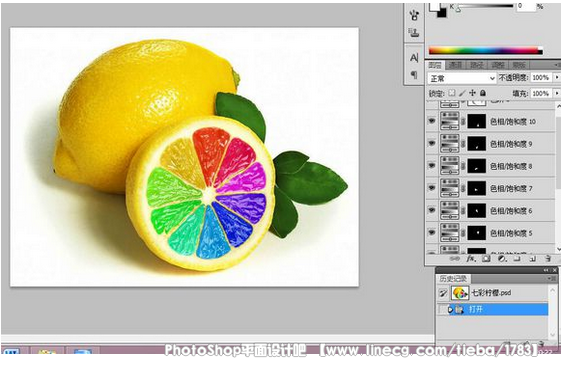Viewport: 588px width, 367px height.
Task: Set history brush source on 七彩柠檬.psd snapshot
Action: point(443,293)
